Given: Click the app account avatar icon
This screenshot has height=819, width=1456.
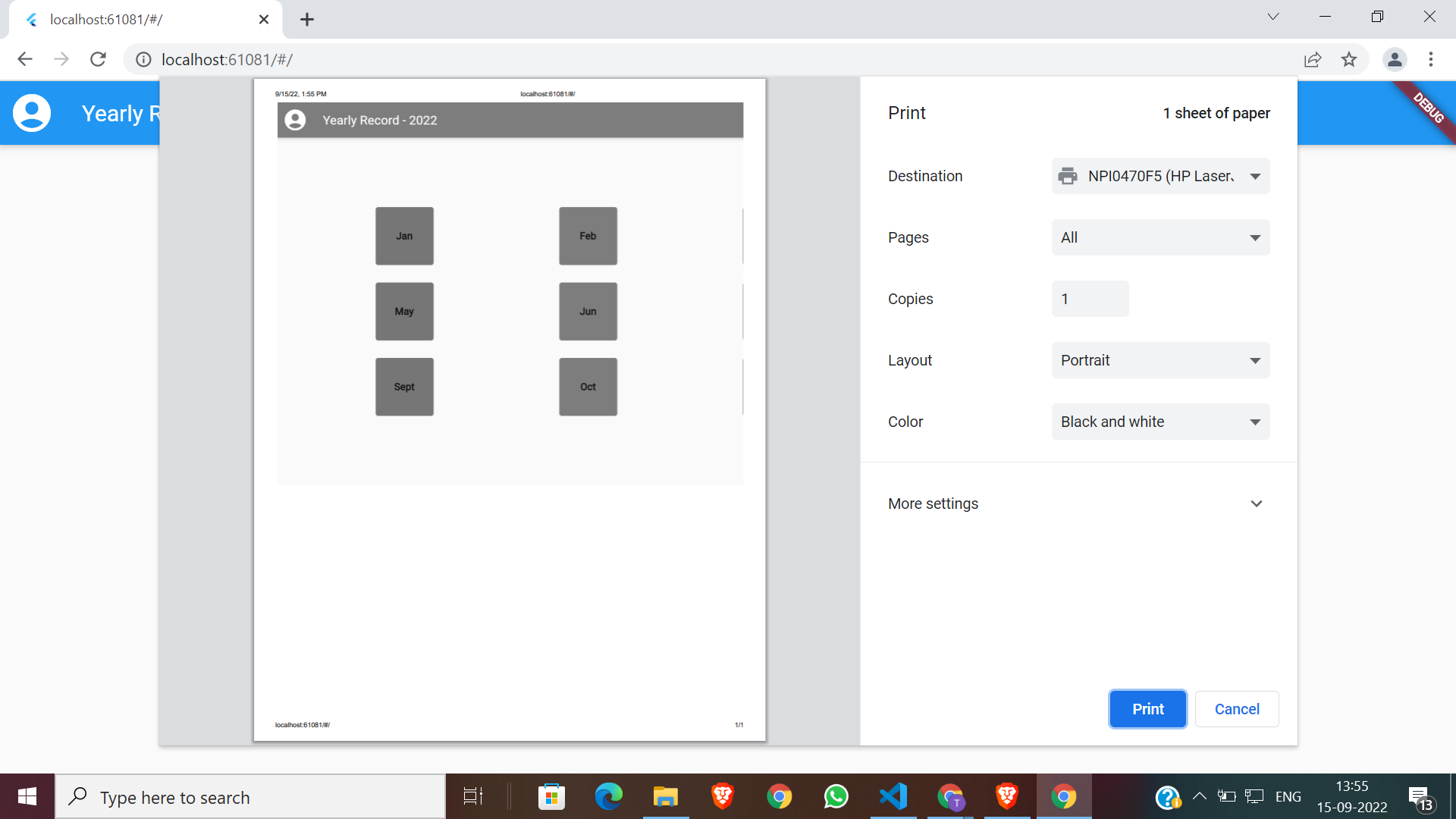Looking at the screenshot, I should [32, 113].
